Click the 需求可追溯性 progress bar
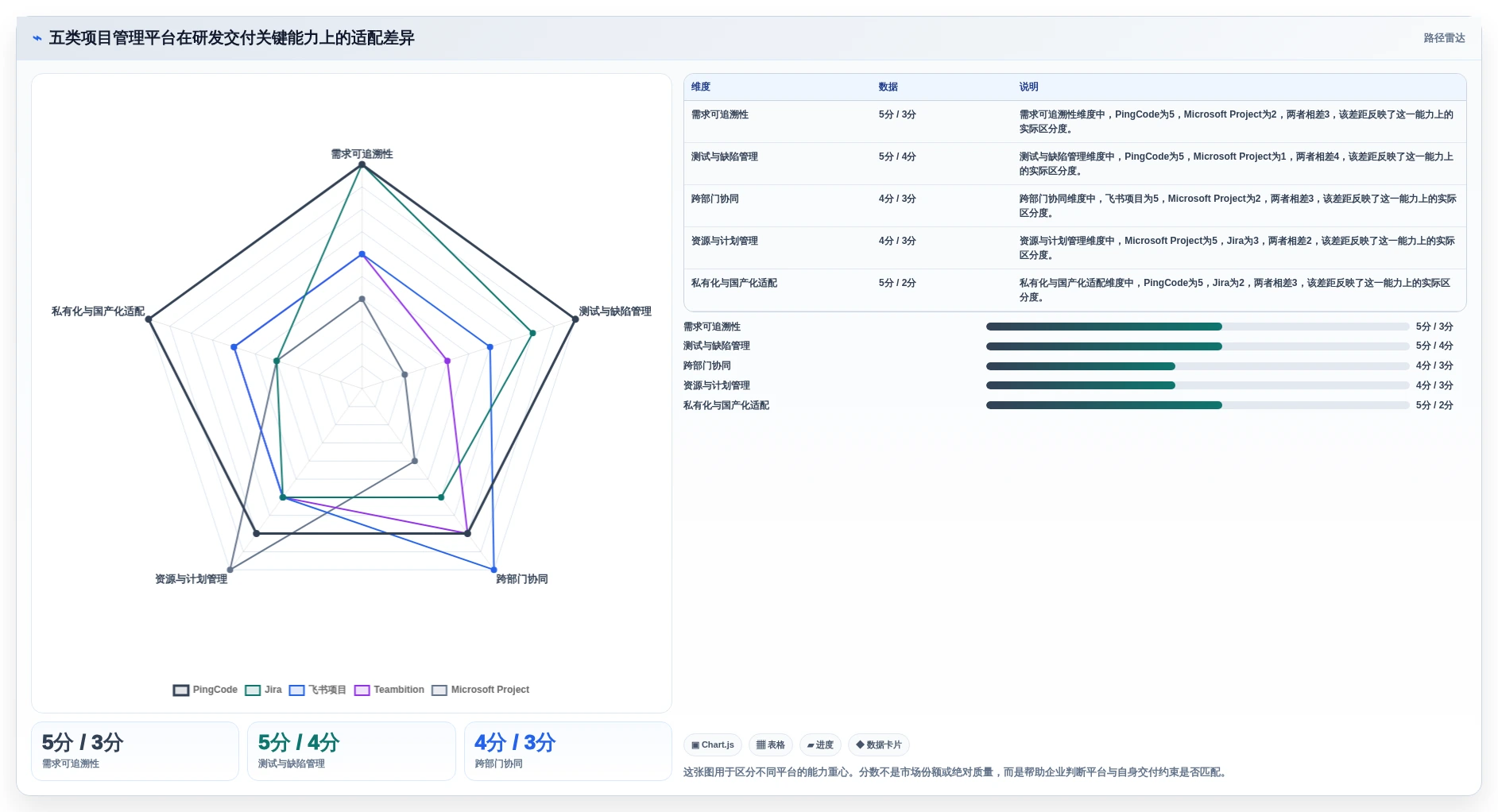Viewport: 1498px width, 812px height. [x=1198, y=327]
